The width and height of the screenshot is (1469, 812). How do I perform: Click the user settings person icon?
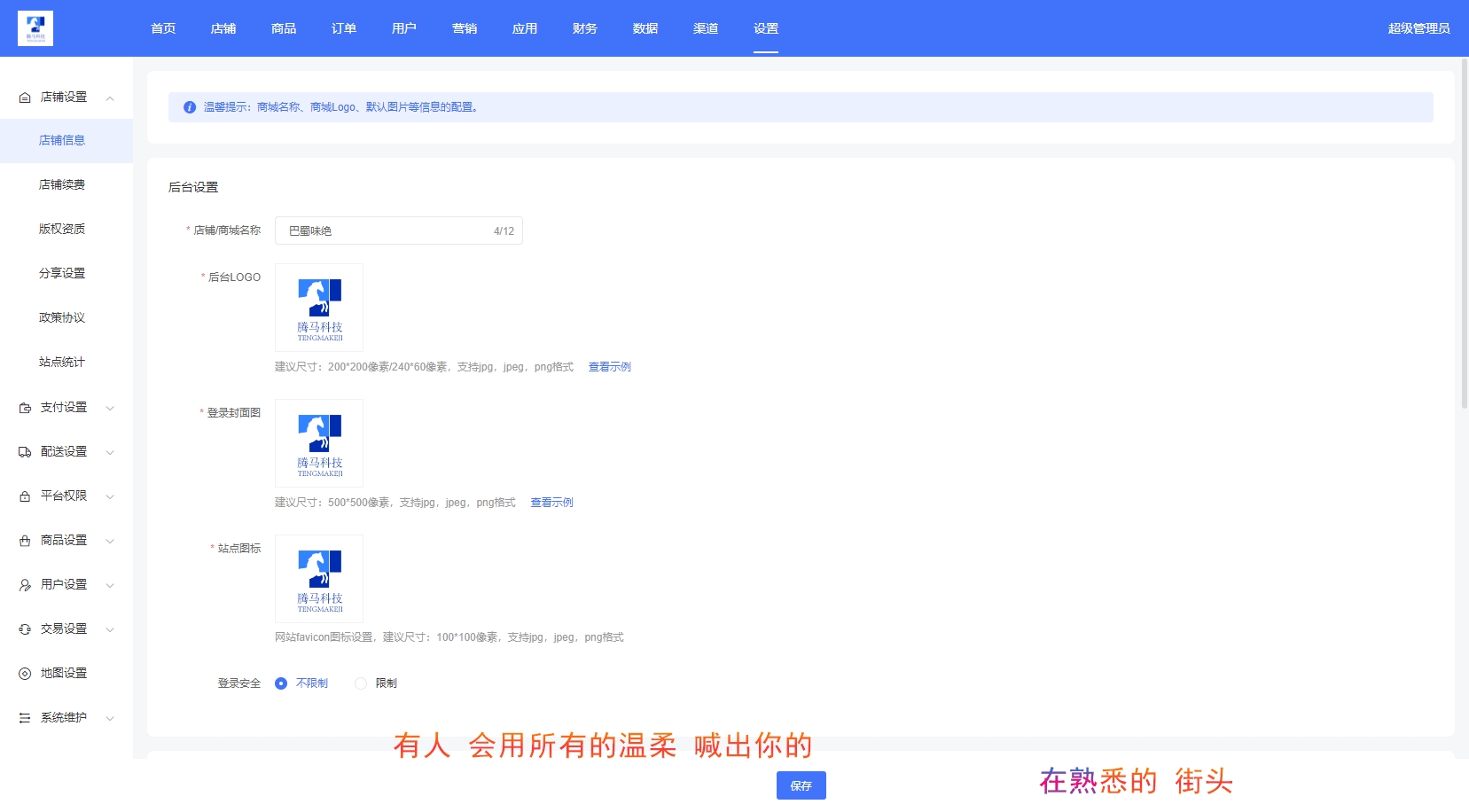point(25,585)
